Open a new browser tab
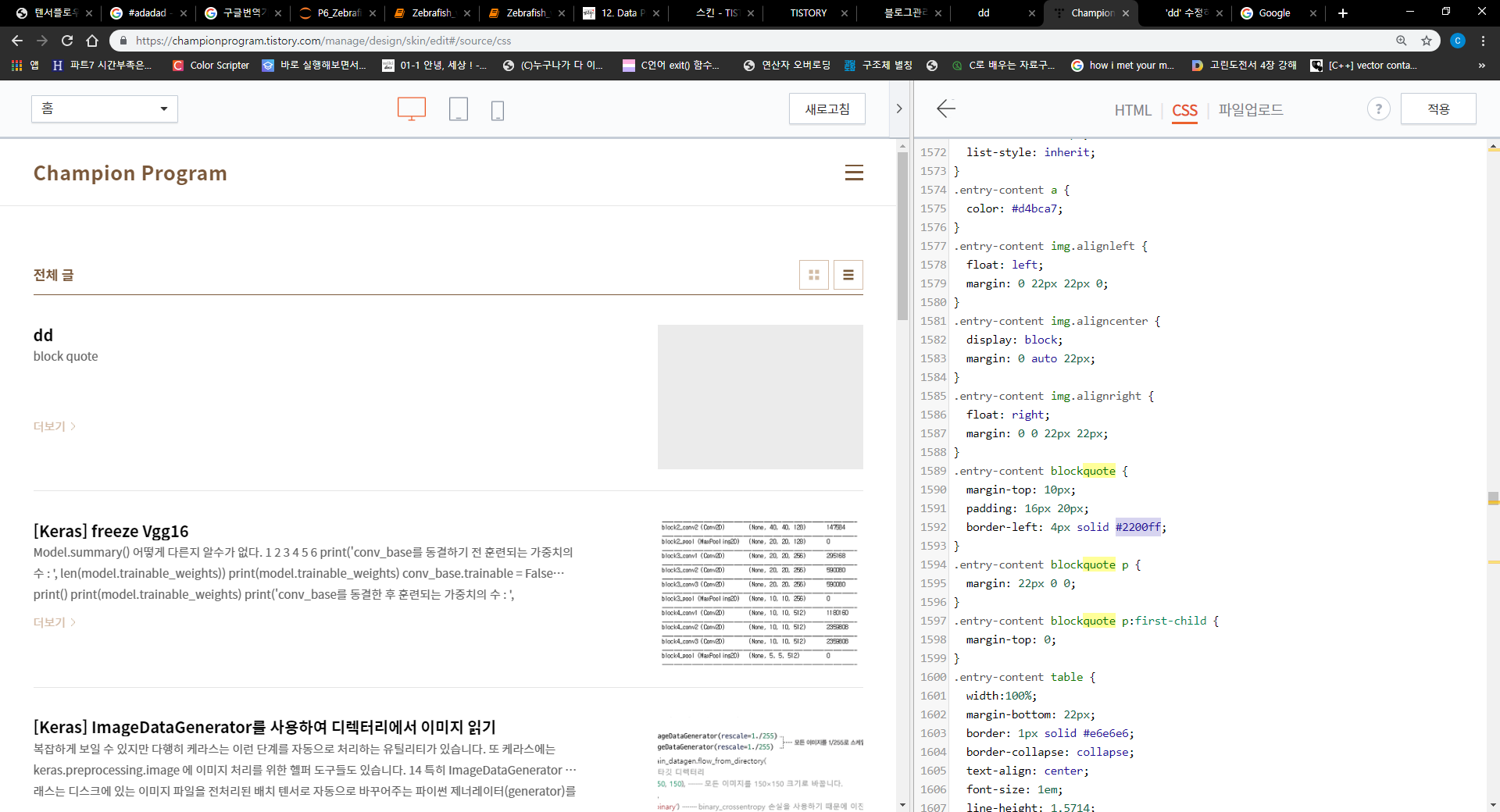This screenshot has height=812, width=1500. [x=1343, y=13]
